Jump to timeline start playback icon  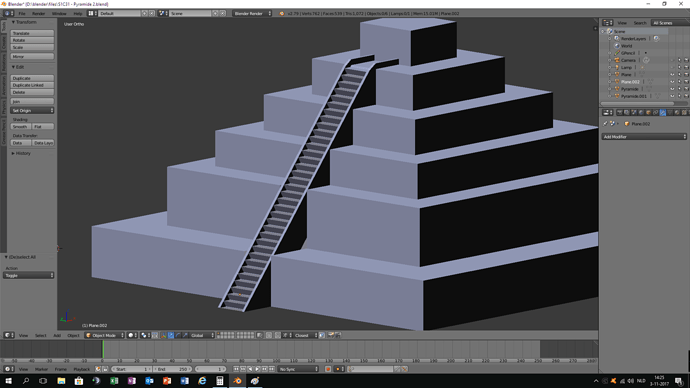[236, 369]
